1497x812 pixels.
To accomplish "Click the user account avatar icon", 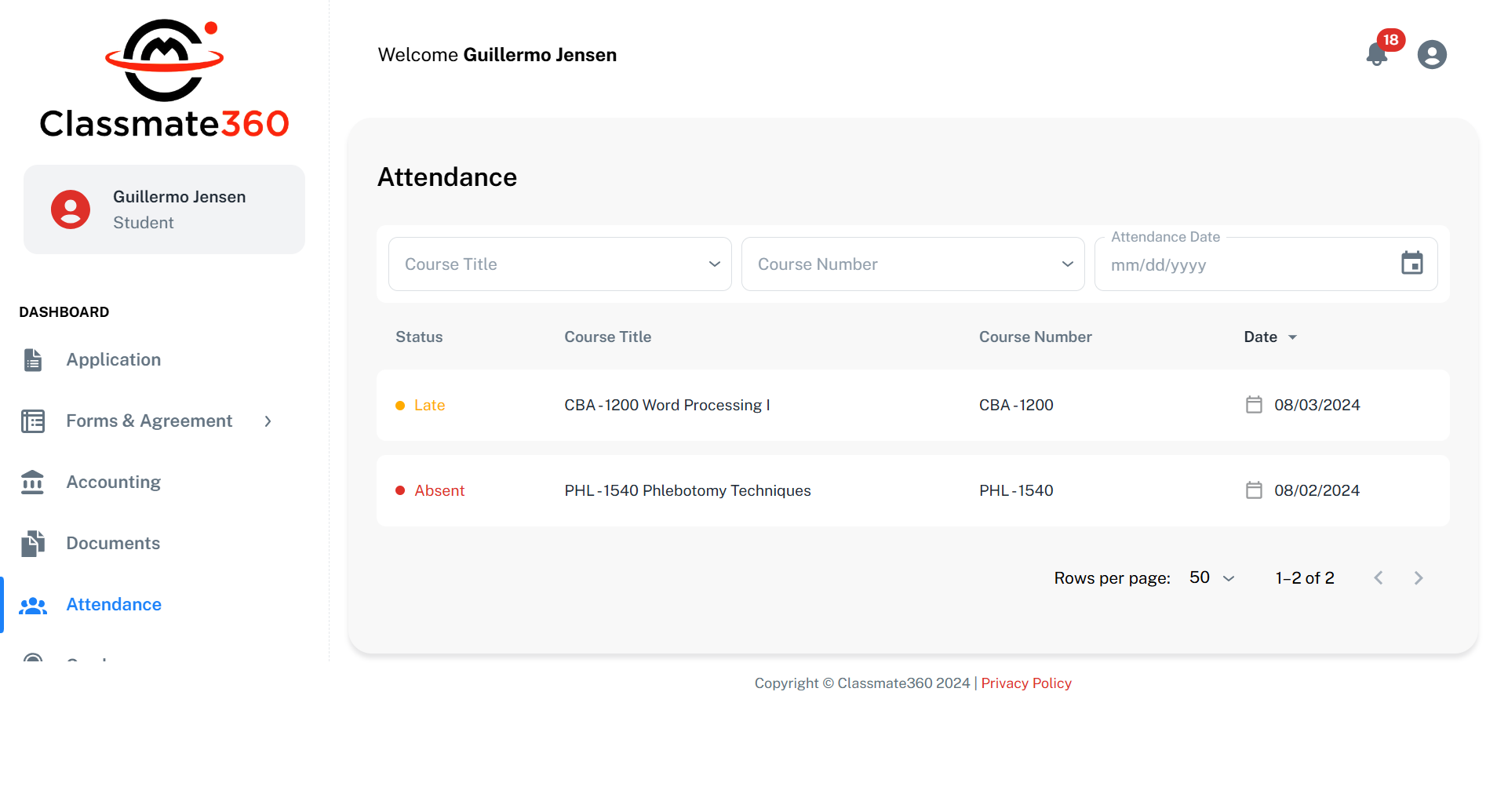I will coord(1431,55).
